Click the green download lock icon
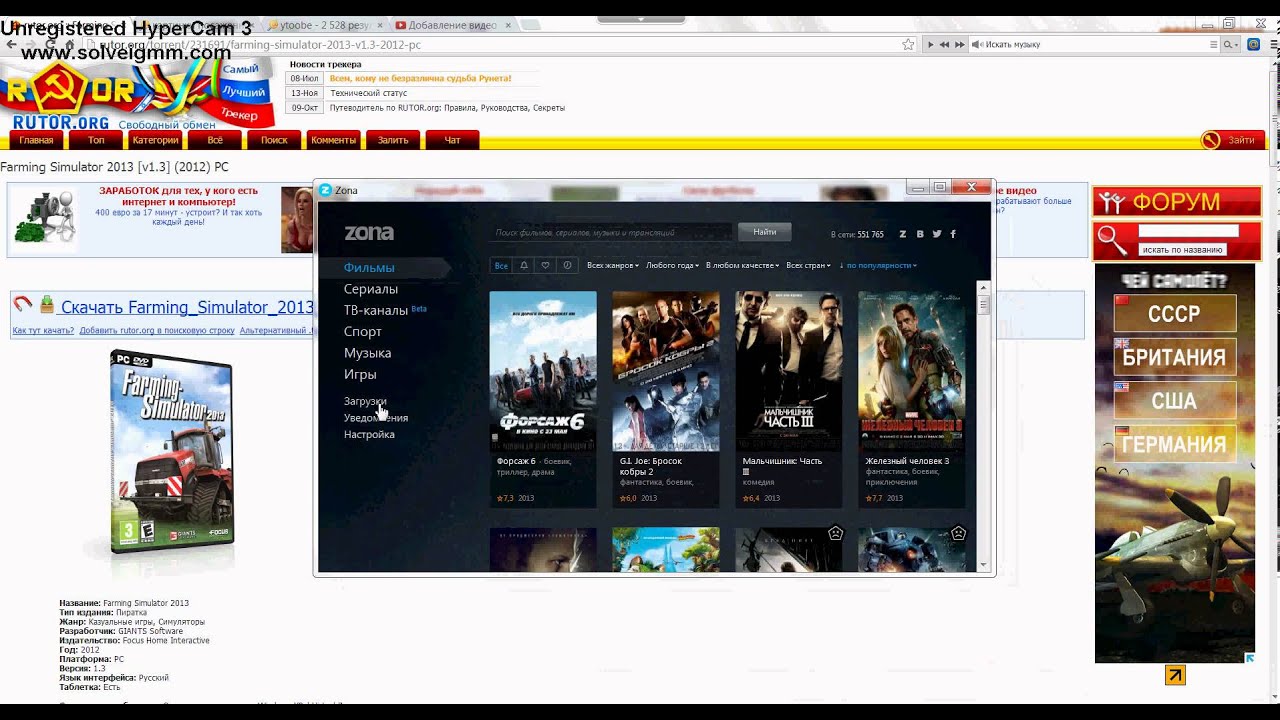Screen dimensions: 1280x720 pos(47,305)
